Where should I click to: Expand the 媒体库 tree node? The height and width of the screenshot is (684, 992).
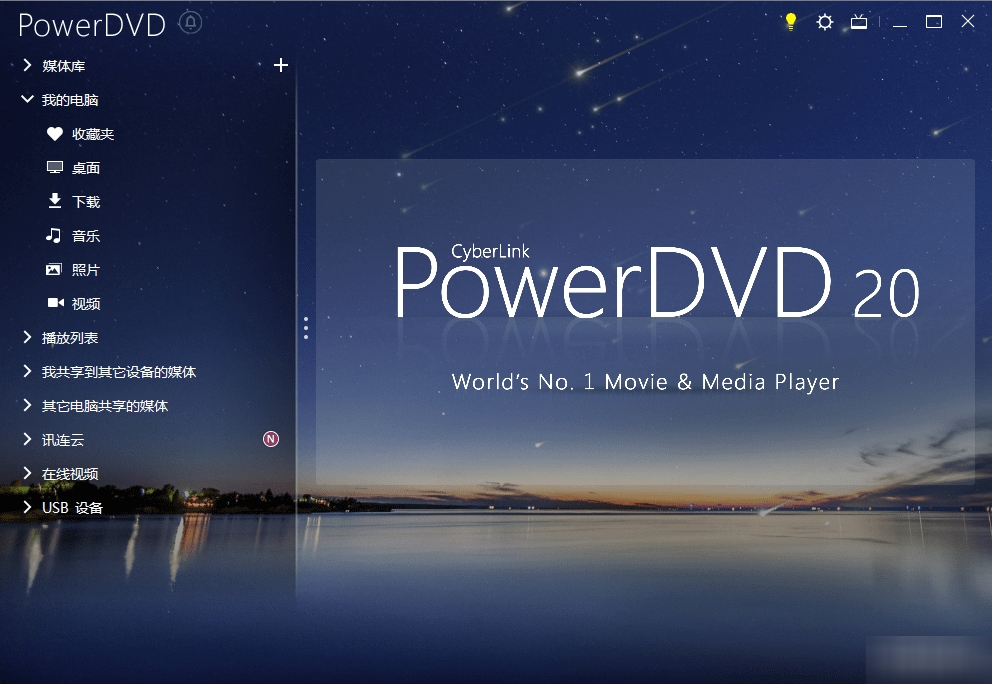pyautogui.click(x=27, y=65)
